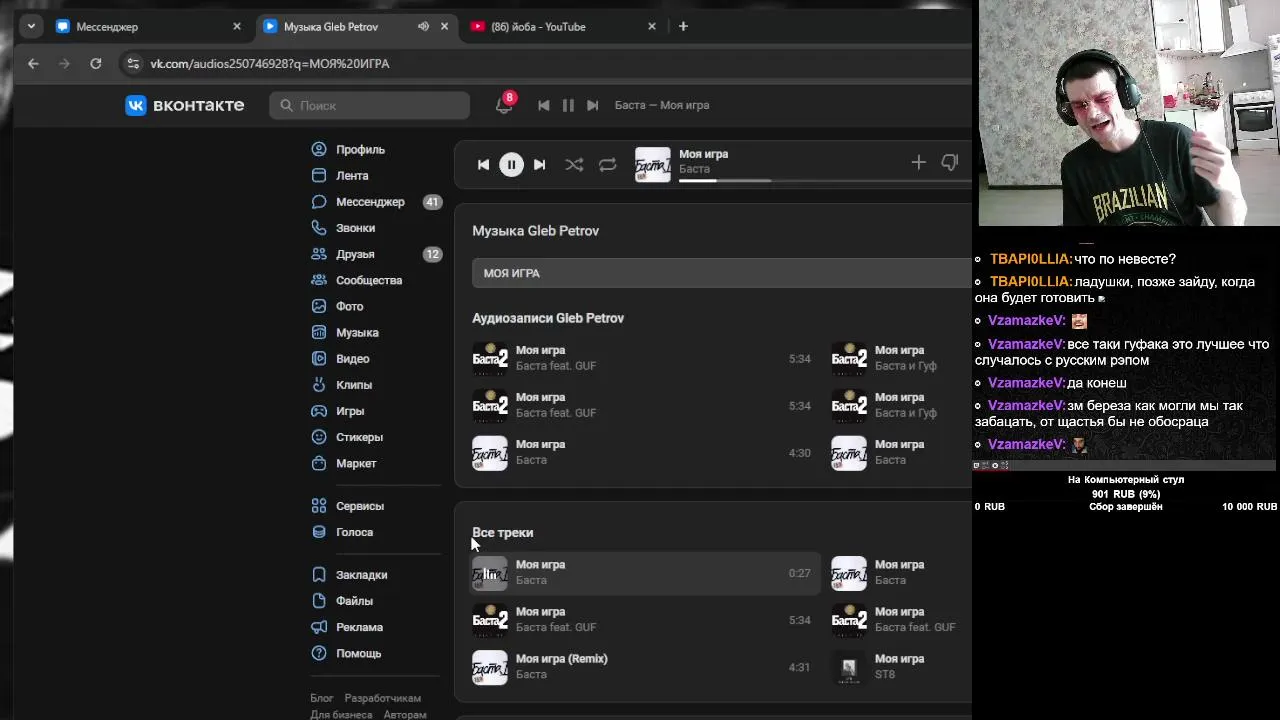The image size is (1280, 720).
Task: Focus the VK Поиск search field
Action: (x=369, y=105)
